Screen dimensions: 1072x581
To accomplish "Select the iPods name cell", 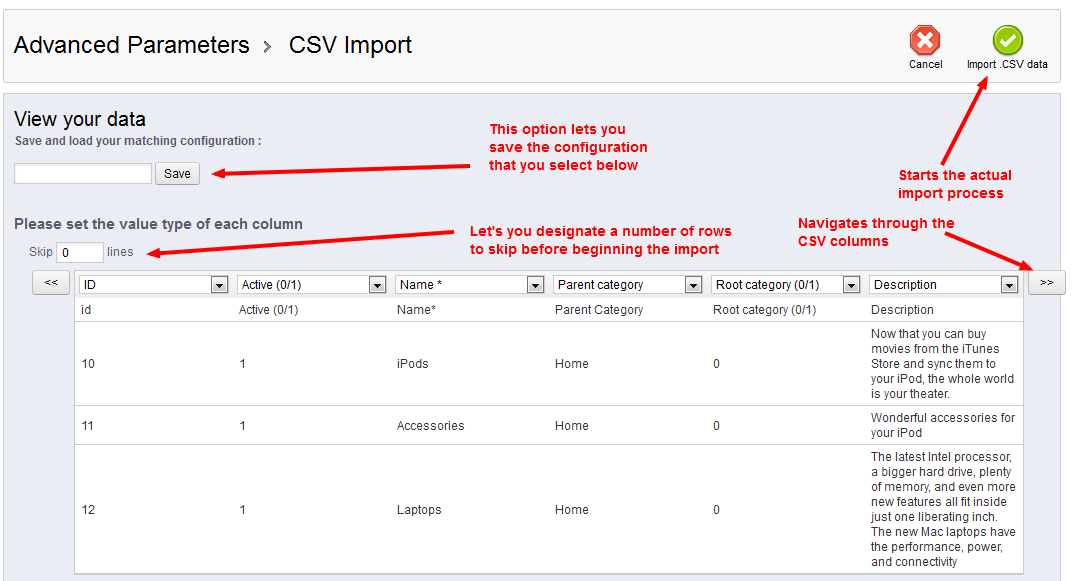I will (x=412, y=364).
